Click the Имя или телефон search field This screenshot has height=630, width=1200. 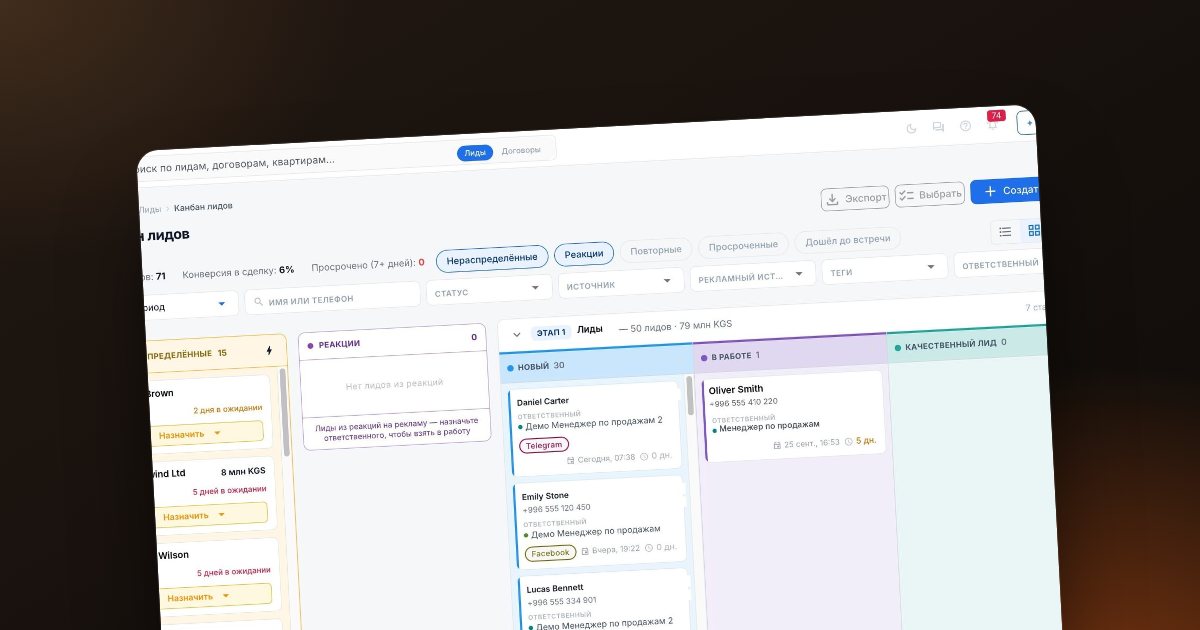332,298
